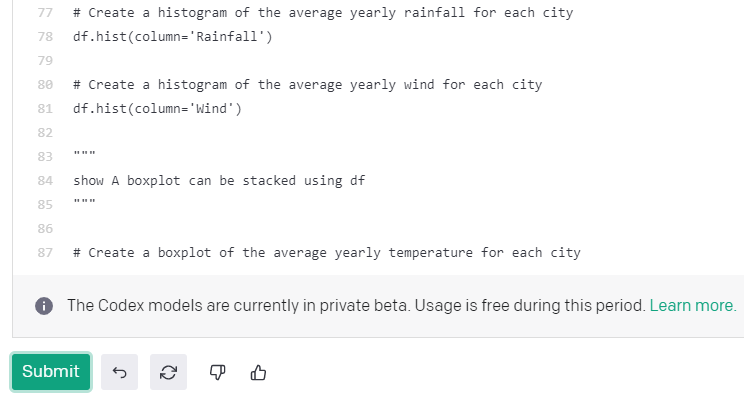This screenshot has height=400, width=744.
Task: Click the regenerate refresh icon
Action: coord(168,372)
